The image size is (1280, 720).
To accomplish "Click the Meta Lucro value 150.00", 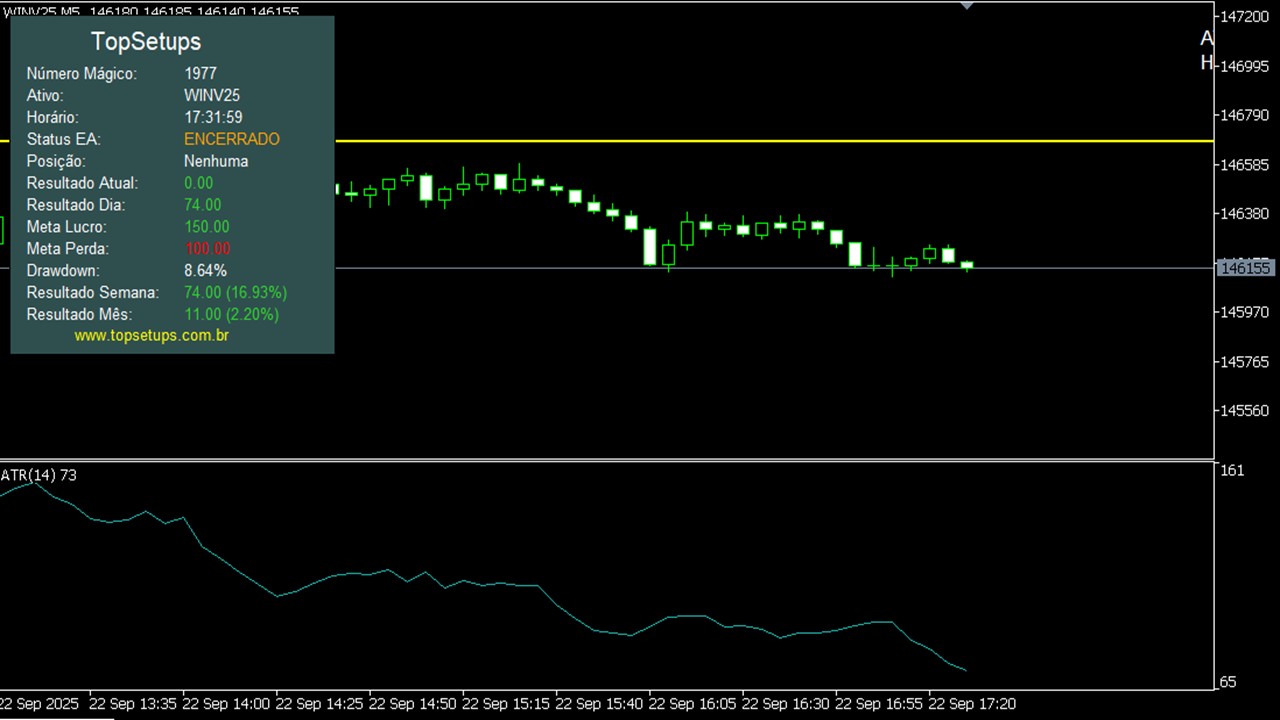I will (207, 227).
